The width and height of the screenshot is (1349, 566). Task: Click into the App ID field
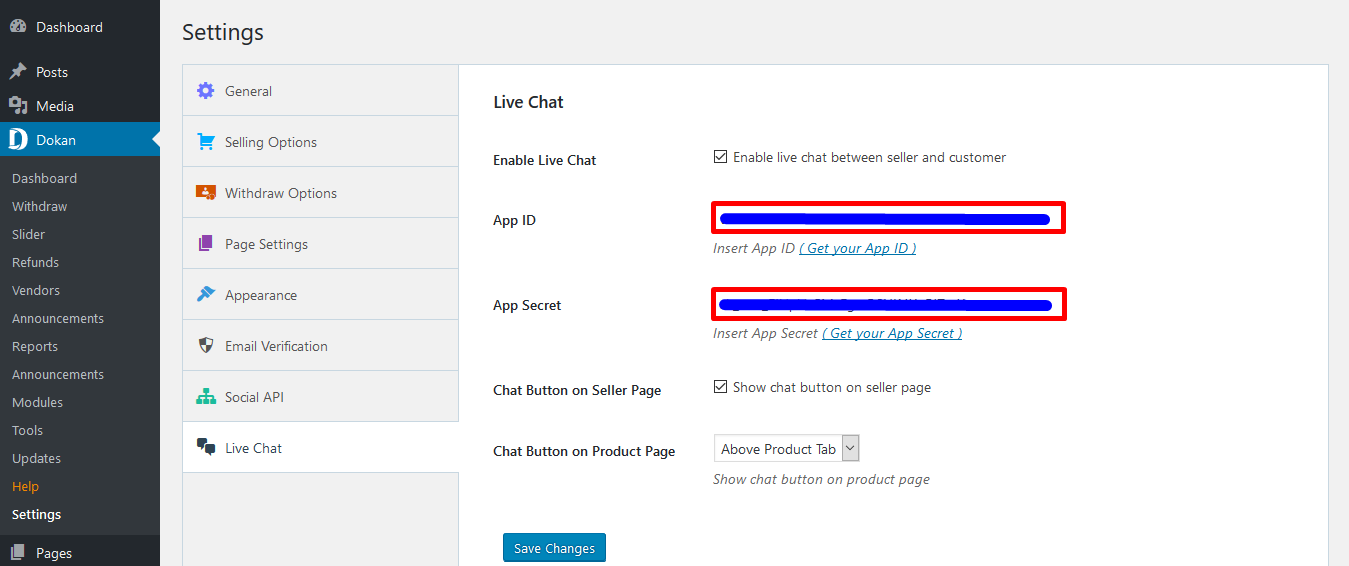888,218
